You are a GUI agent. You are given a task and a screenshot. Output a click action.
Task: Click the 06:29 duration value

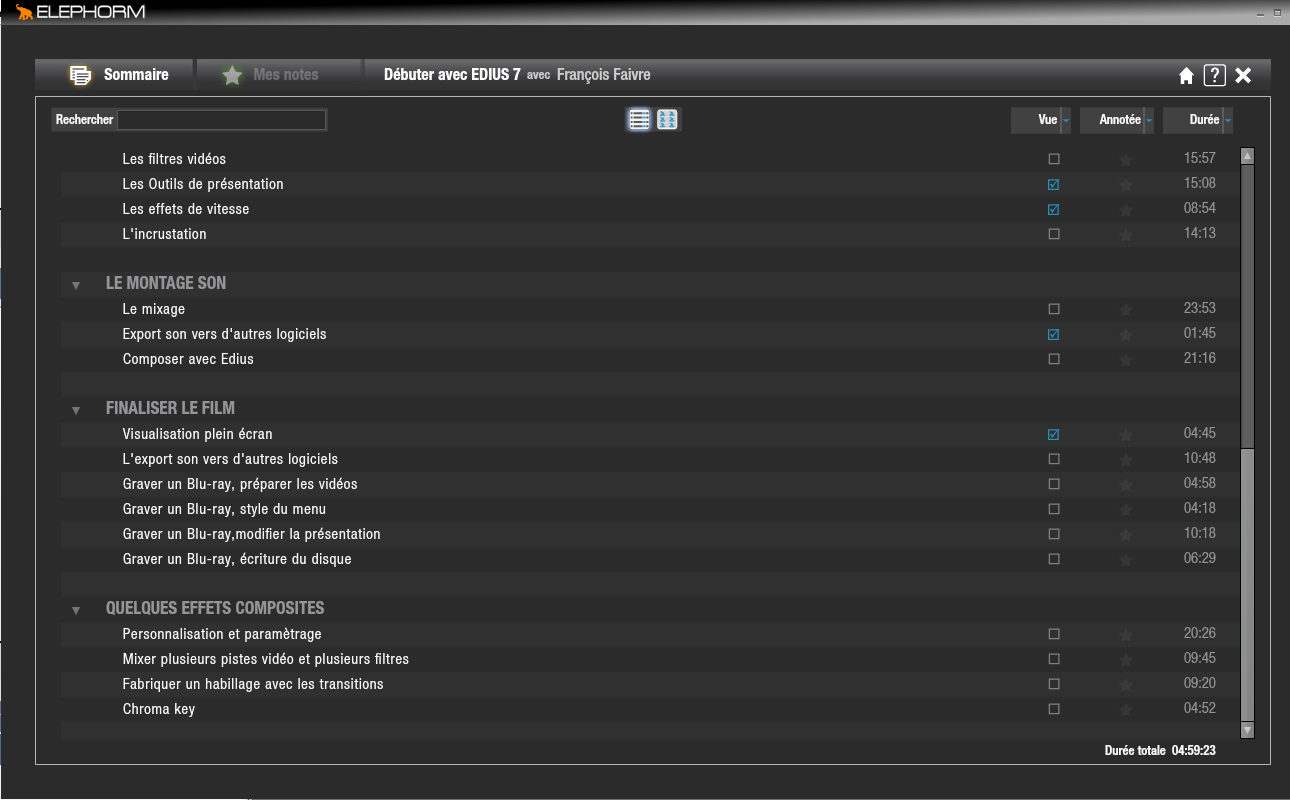click(1200, 558)
